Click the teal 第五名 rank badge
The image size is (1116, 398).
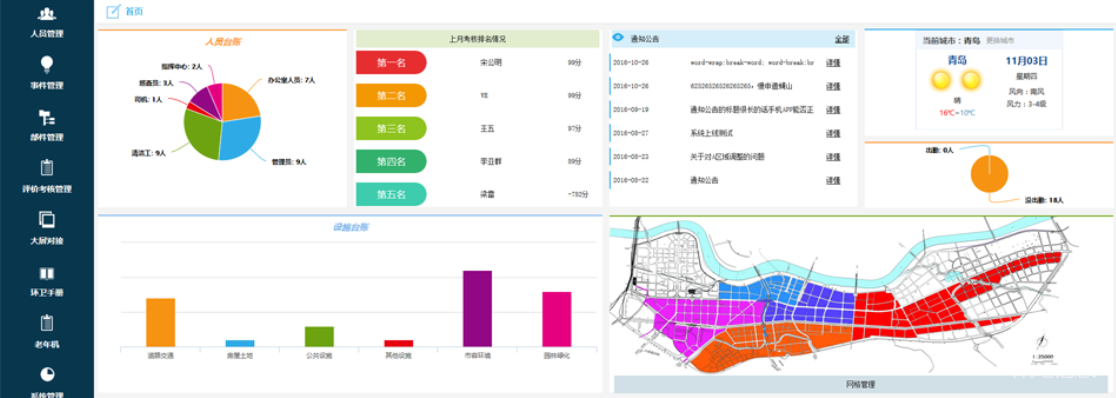click(x=391, y=194)
